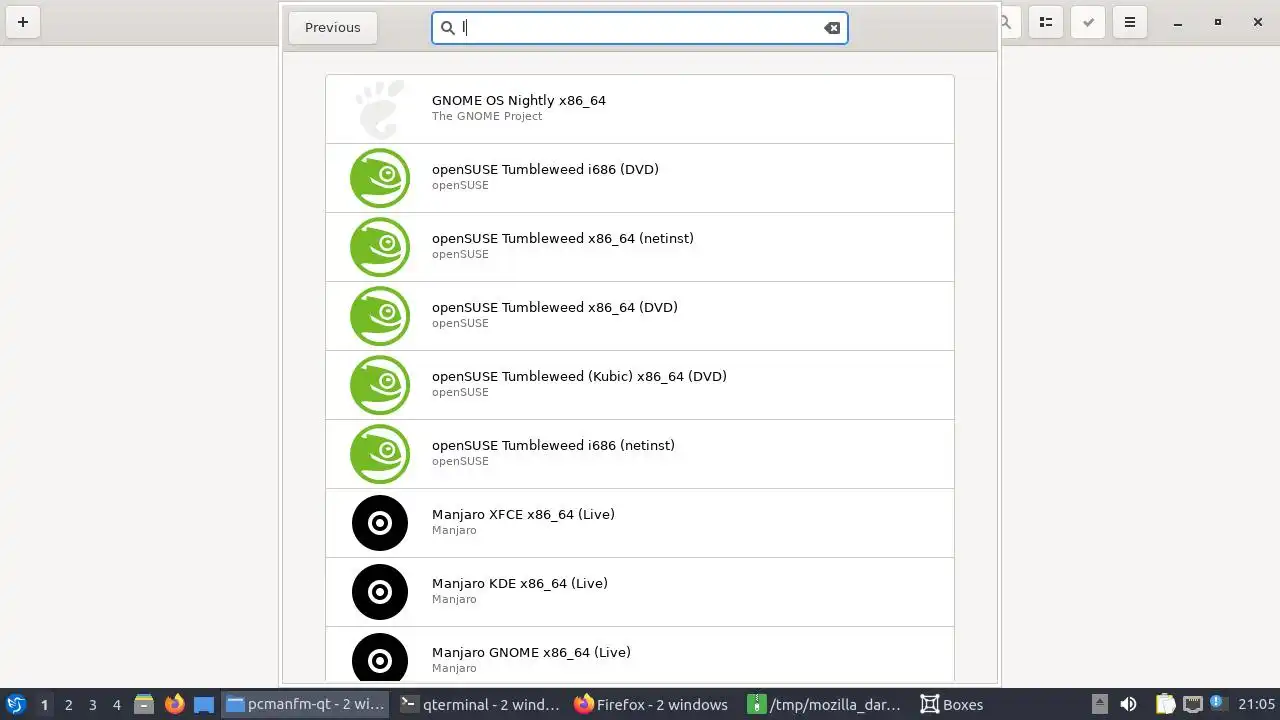Activate qterminal taskbar window group
The image size is (1280, 720).
coord(479,704)
